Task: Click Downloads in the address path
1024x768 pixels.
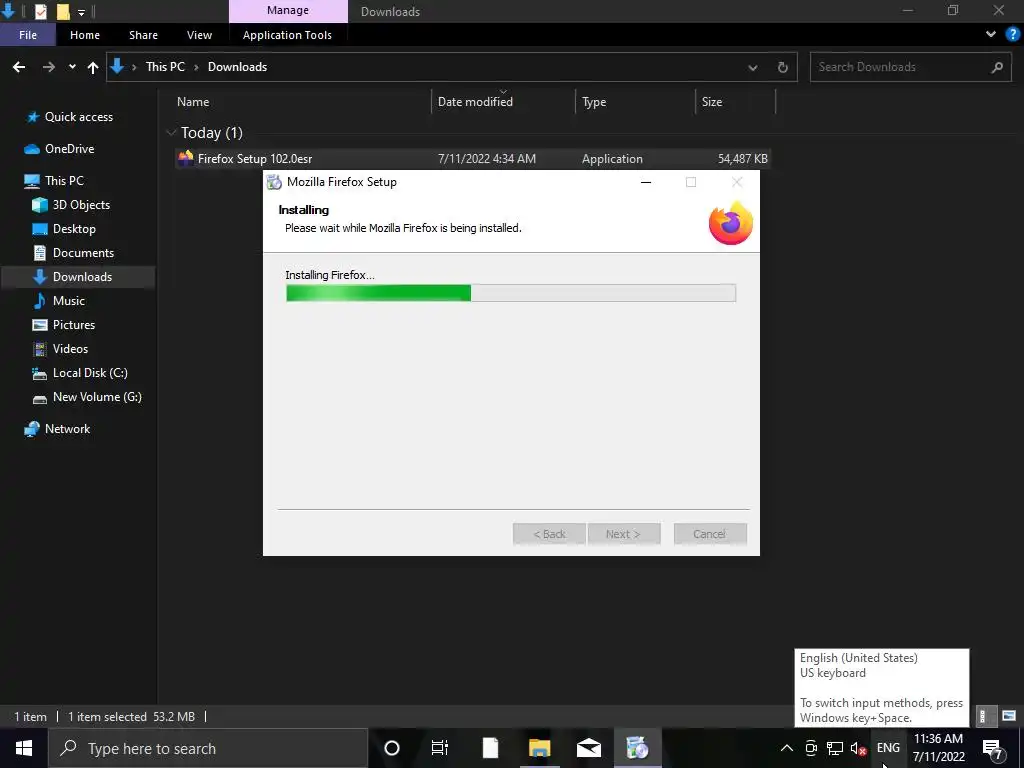Action: [237, 67]
